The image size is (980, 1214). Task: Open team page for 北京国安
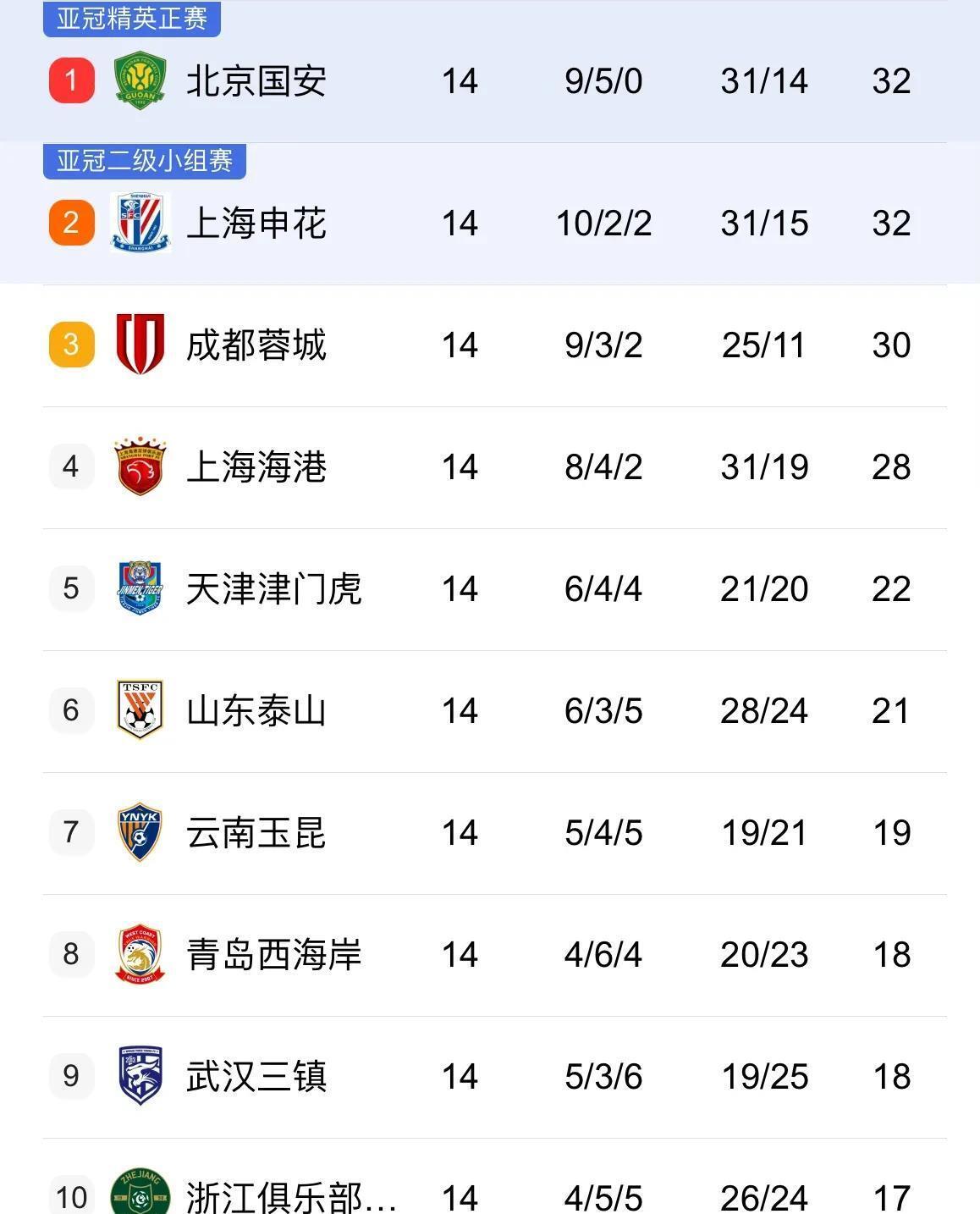click(256, 81)
